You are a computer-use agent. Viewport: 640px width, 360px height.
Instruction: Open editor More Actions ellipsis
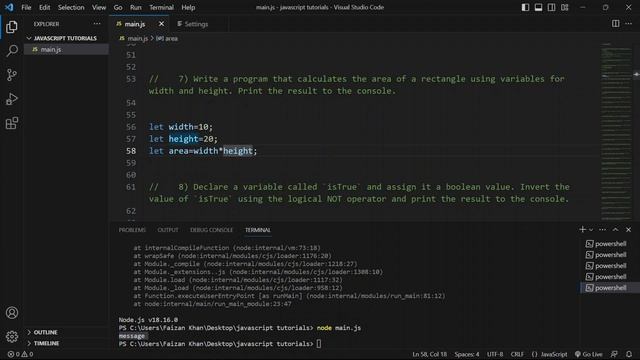tap(629, 24)
